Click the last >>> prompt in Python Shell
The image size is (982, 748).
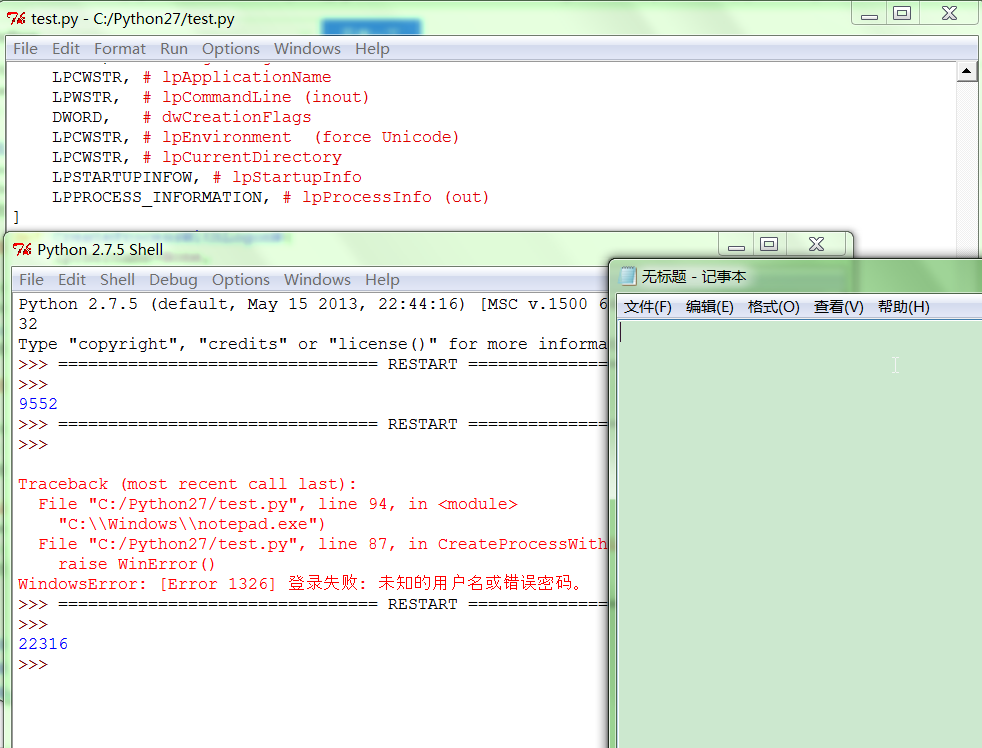click(33, 664)
